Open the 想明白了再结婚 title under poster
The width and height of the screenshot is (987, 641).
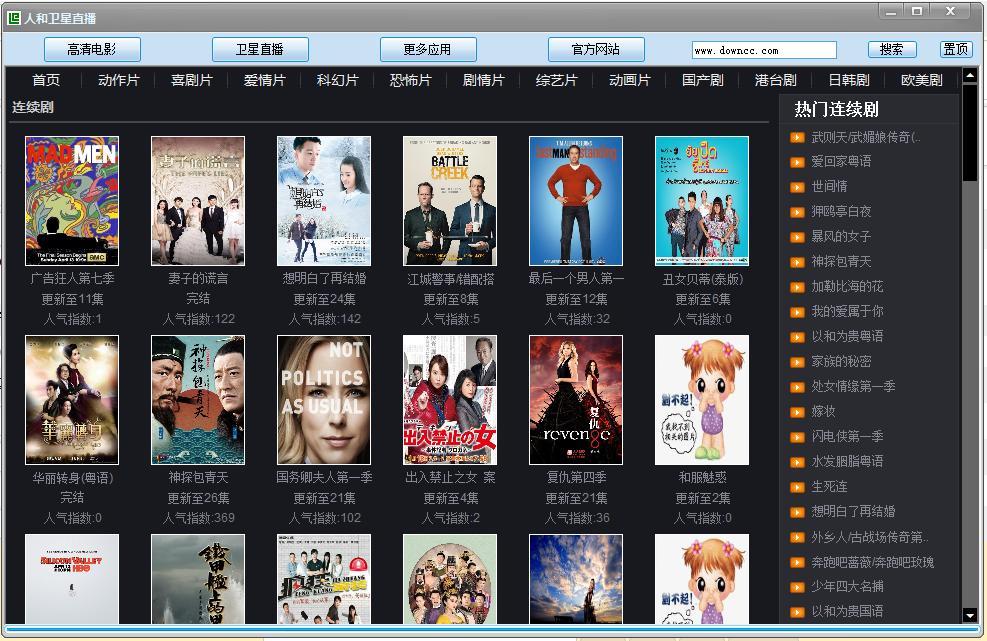pos(324,278)
